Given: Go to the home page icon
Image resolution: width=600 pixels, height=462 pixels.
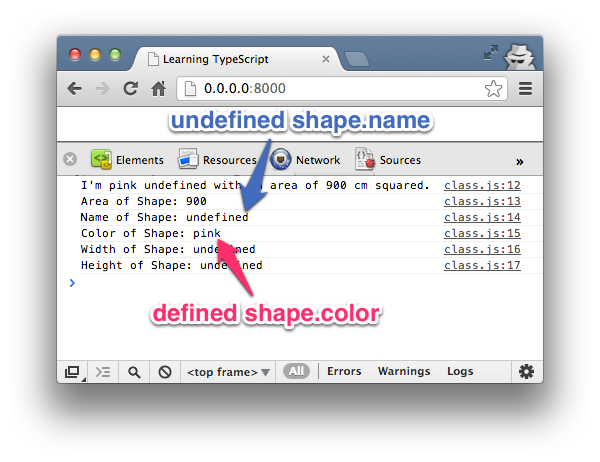Looking at the screenshot, I should click(158, 88).
